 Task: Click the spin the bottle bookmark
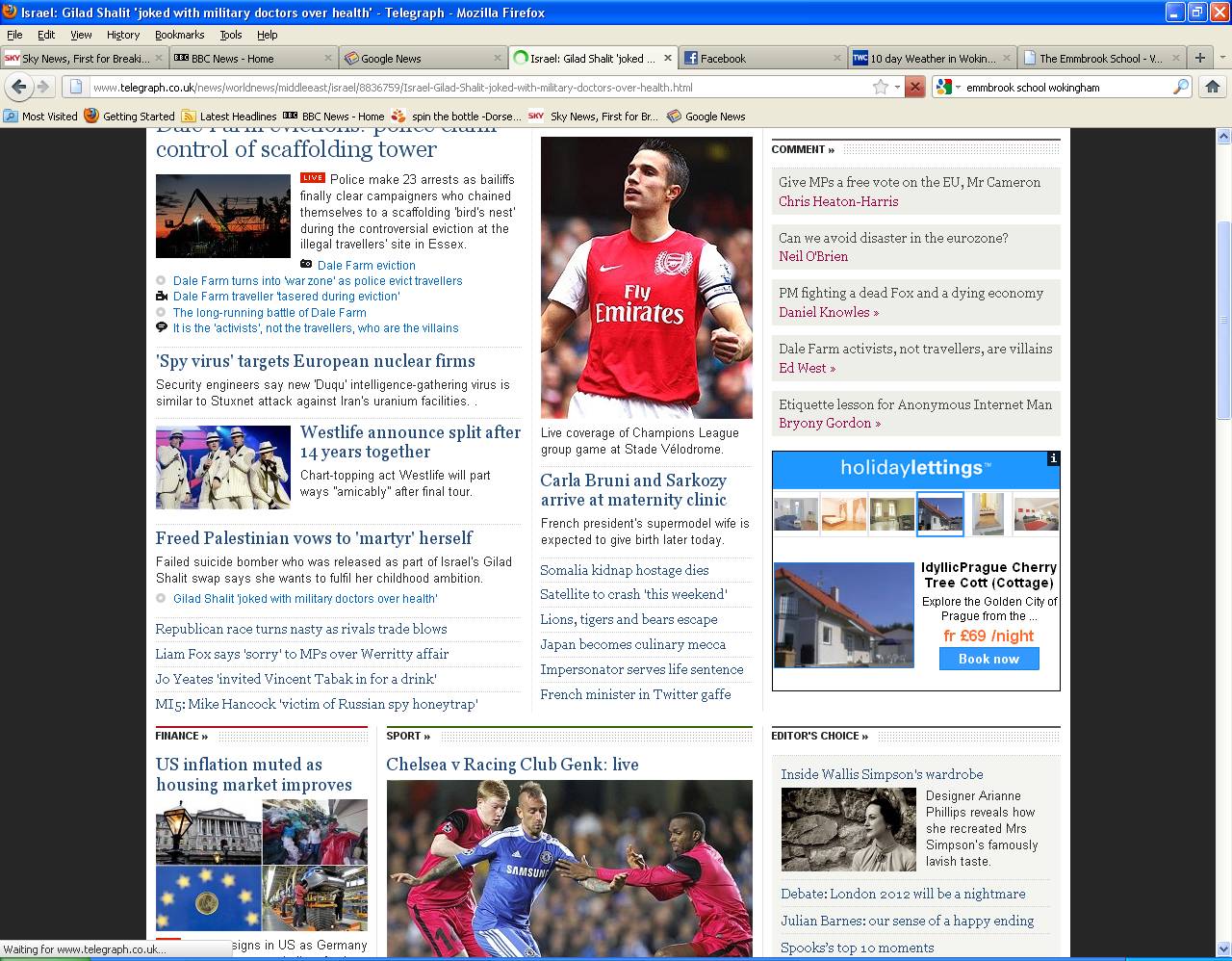(x=456, y=117)
